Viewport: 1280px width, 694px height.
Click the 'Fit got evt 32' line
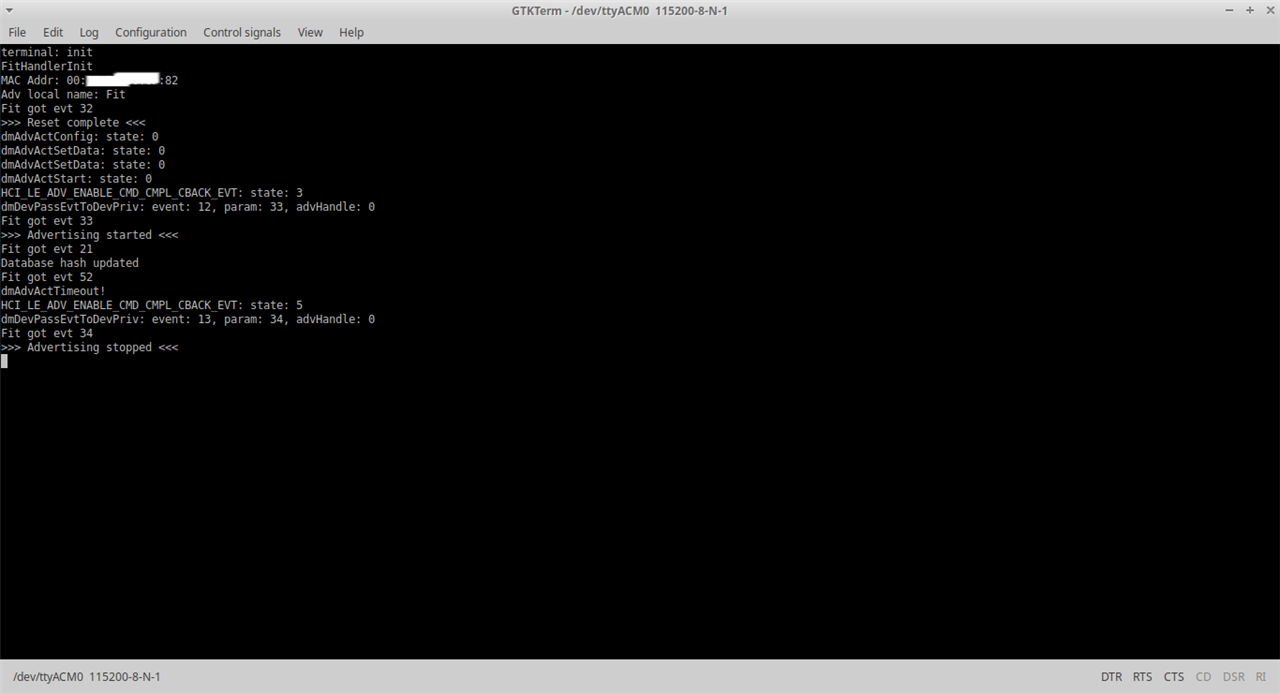click(x=47, y=108)
